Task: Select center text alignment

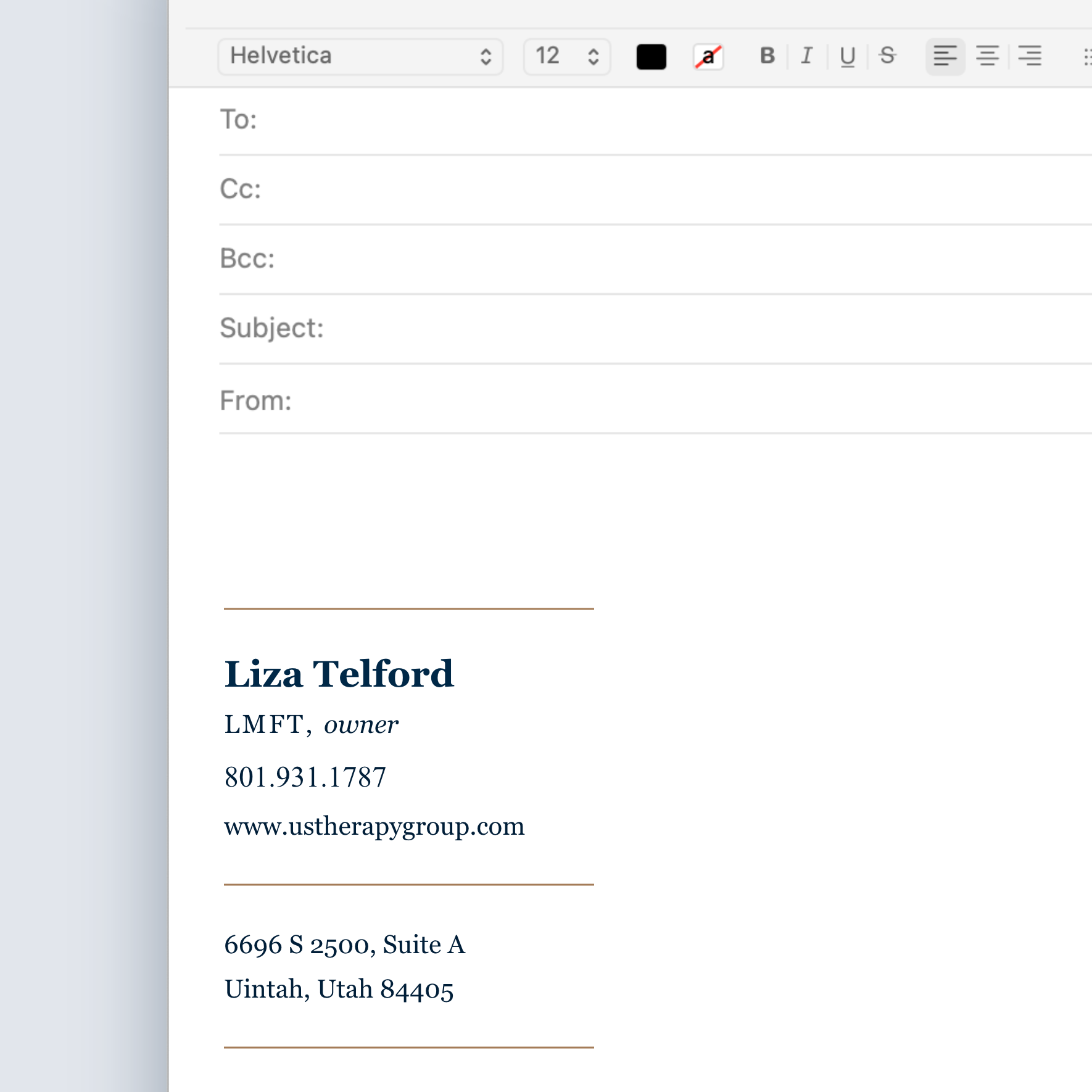Action: (x=987, y=56)
